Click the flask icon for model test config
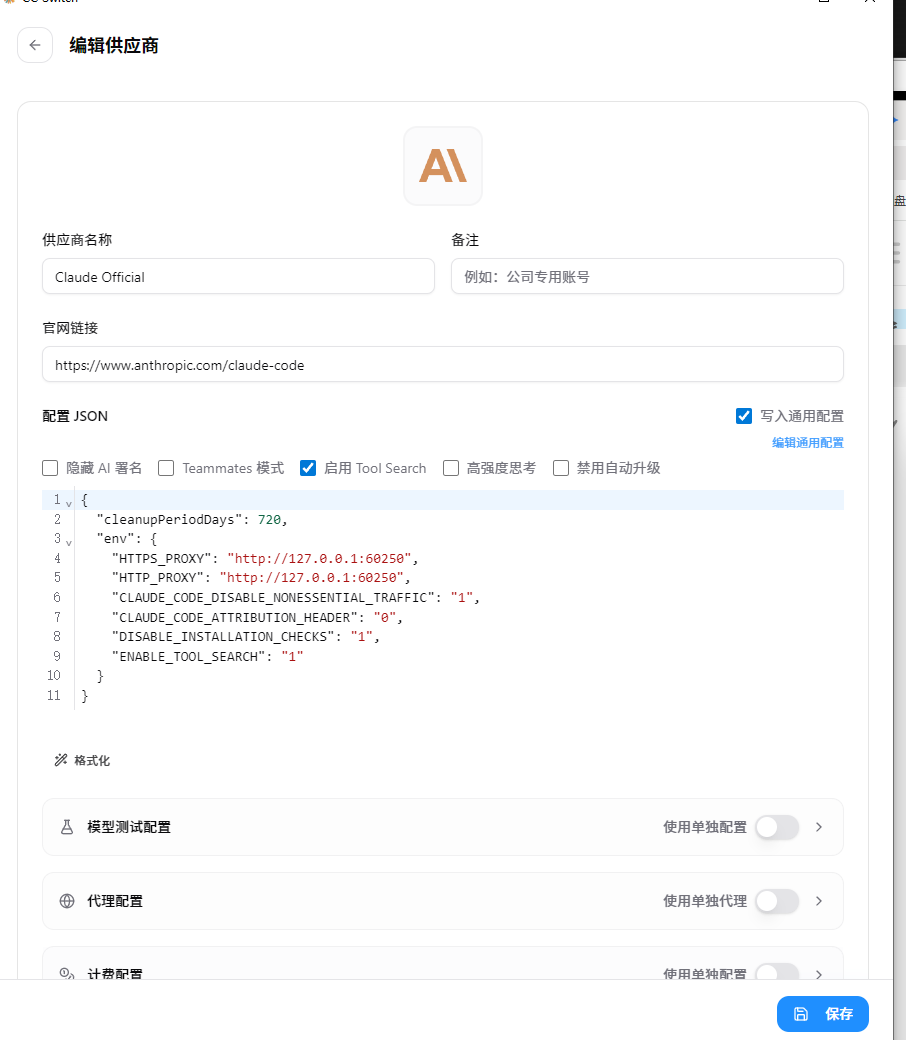The image size is (906, 1040). 67,827
